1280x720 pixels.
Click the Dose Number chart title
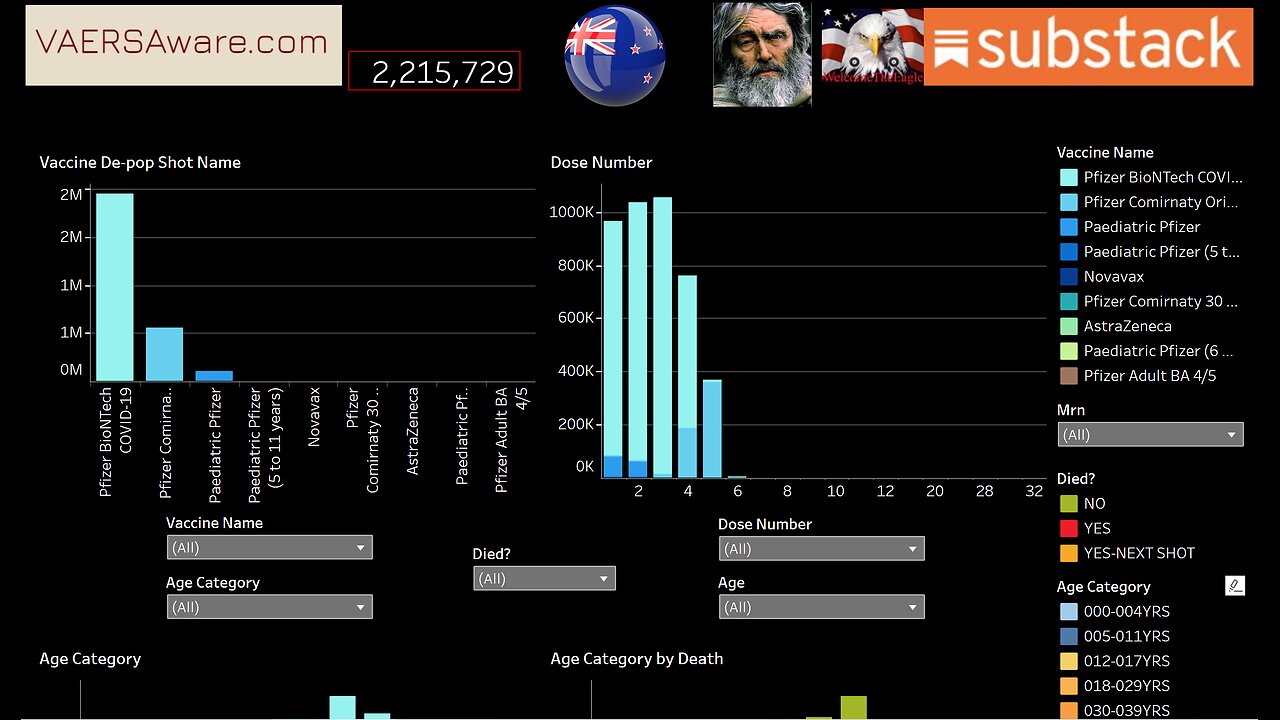click(x=601, y=162)
